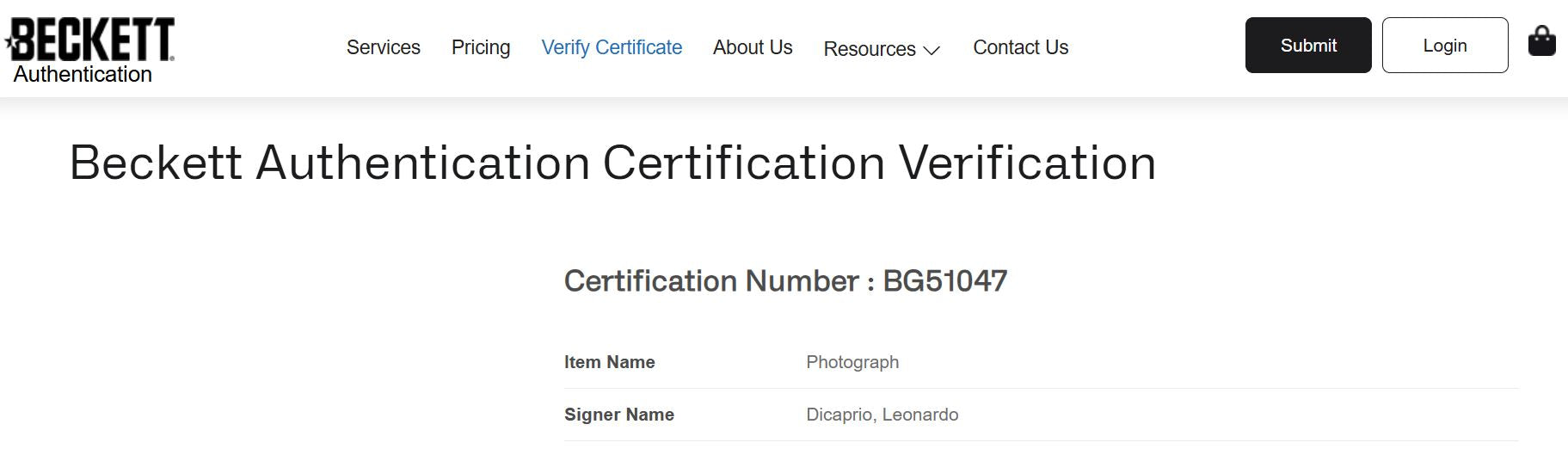Click the Login button
The image size is (1568, 455).
tap(1445, 45)
